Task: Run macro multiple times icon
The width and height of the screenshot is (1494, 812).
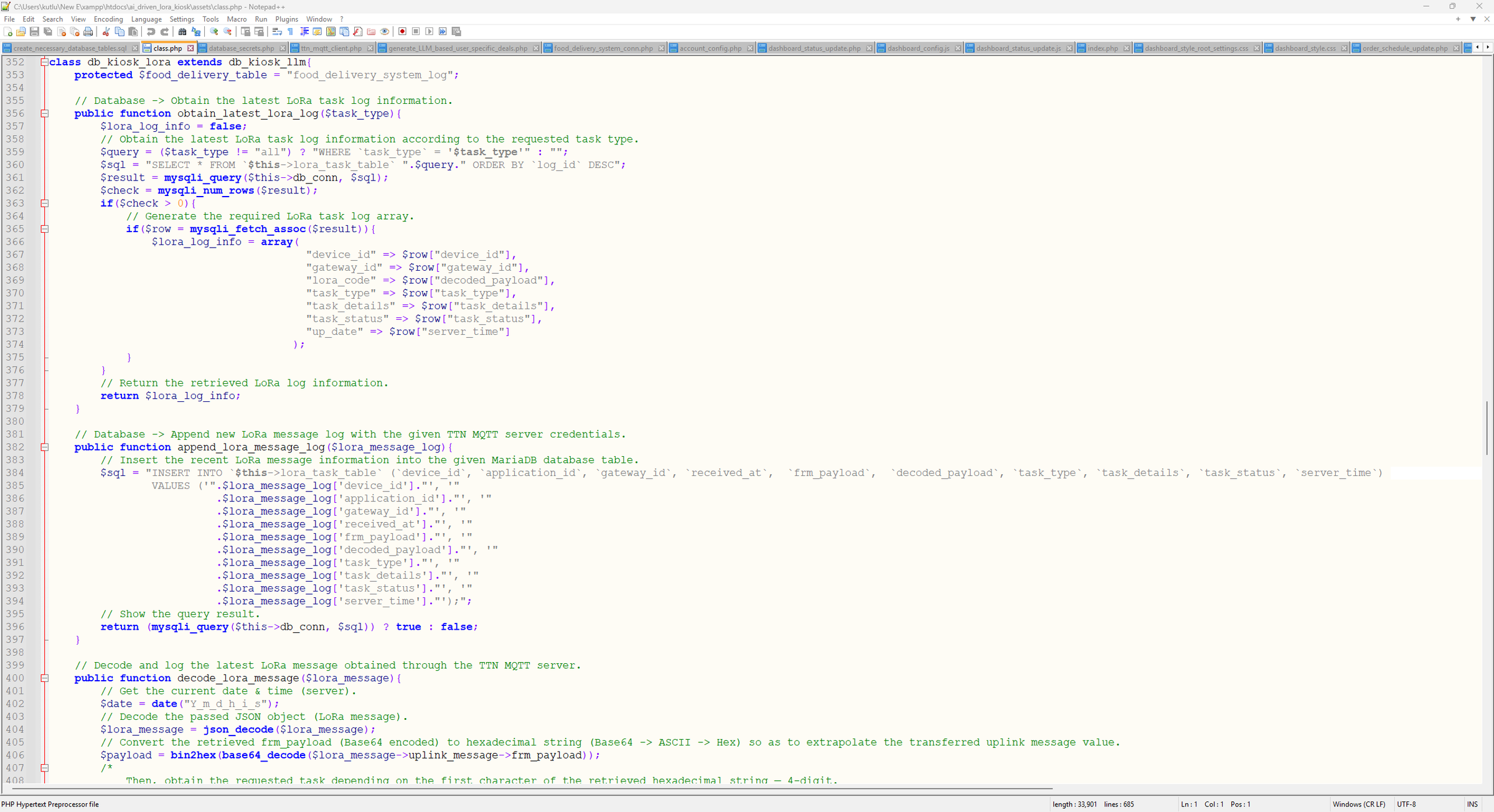Action: pyautogui.click(x=443, y=32)
